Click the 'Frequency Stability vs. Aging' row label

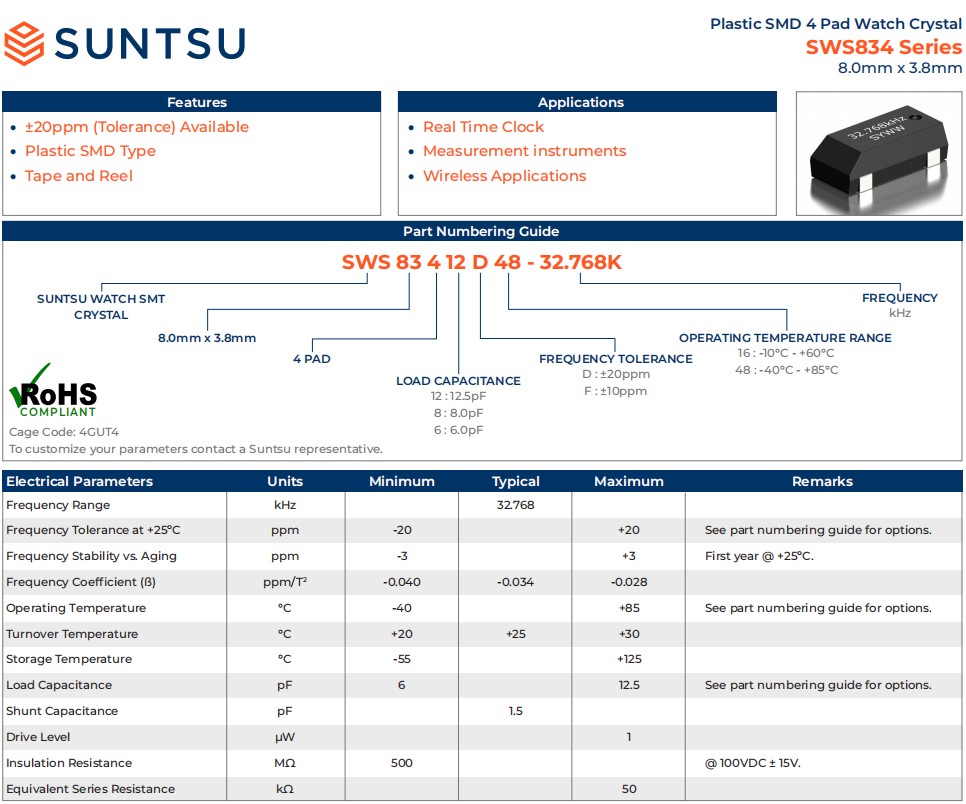pyautogui.click(x=91, y=556)
